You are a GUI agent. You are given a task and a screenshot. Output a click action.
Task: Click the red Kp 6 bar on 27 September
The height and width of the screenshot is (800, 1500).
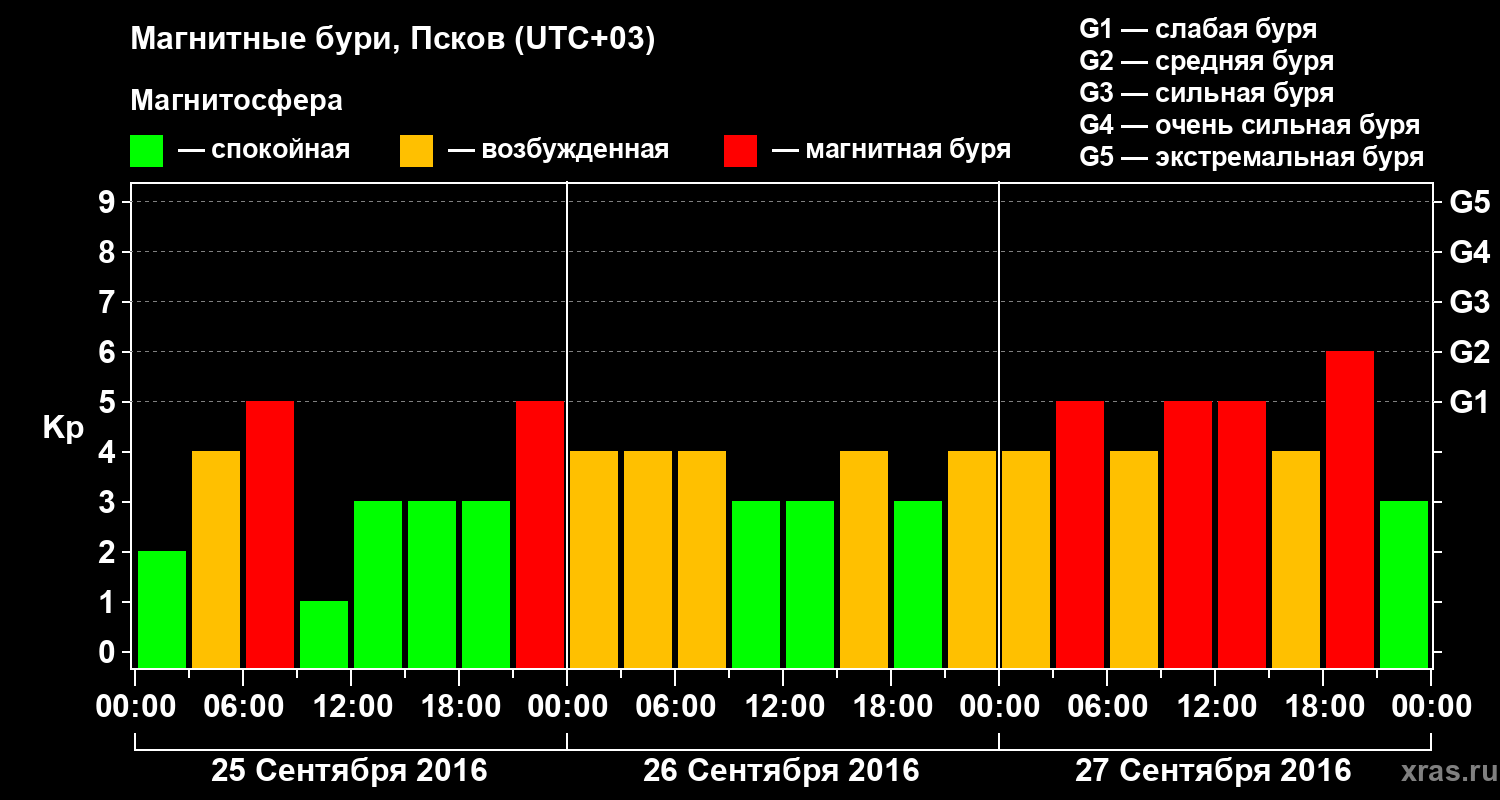(x=1350, y=509)
